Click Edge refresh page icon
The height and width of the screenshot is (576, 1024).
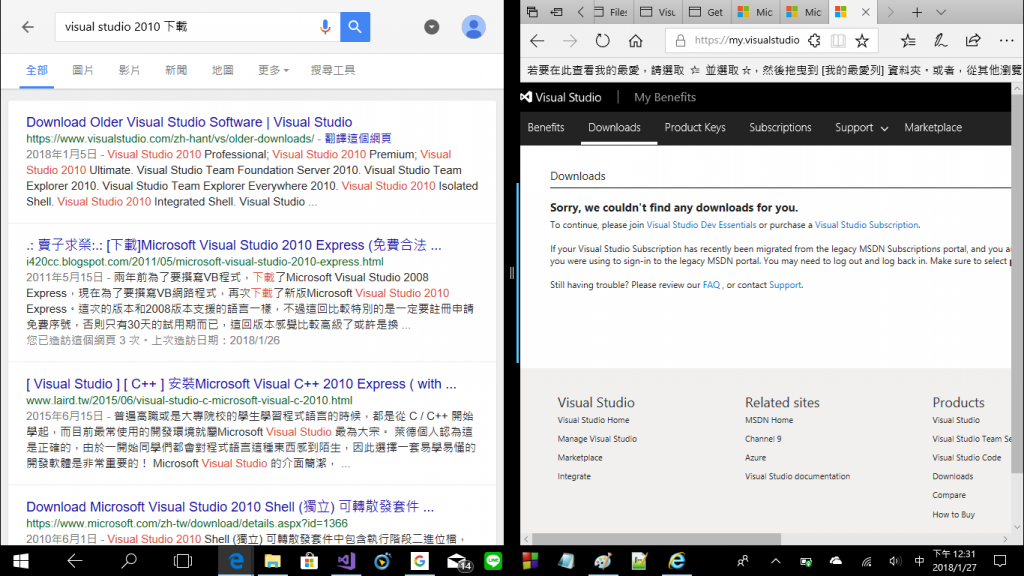click(x=602, y=40)
